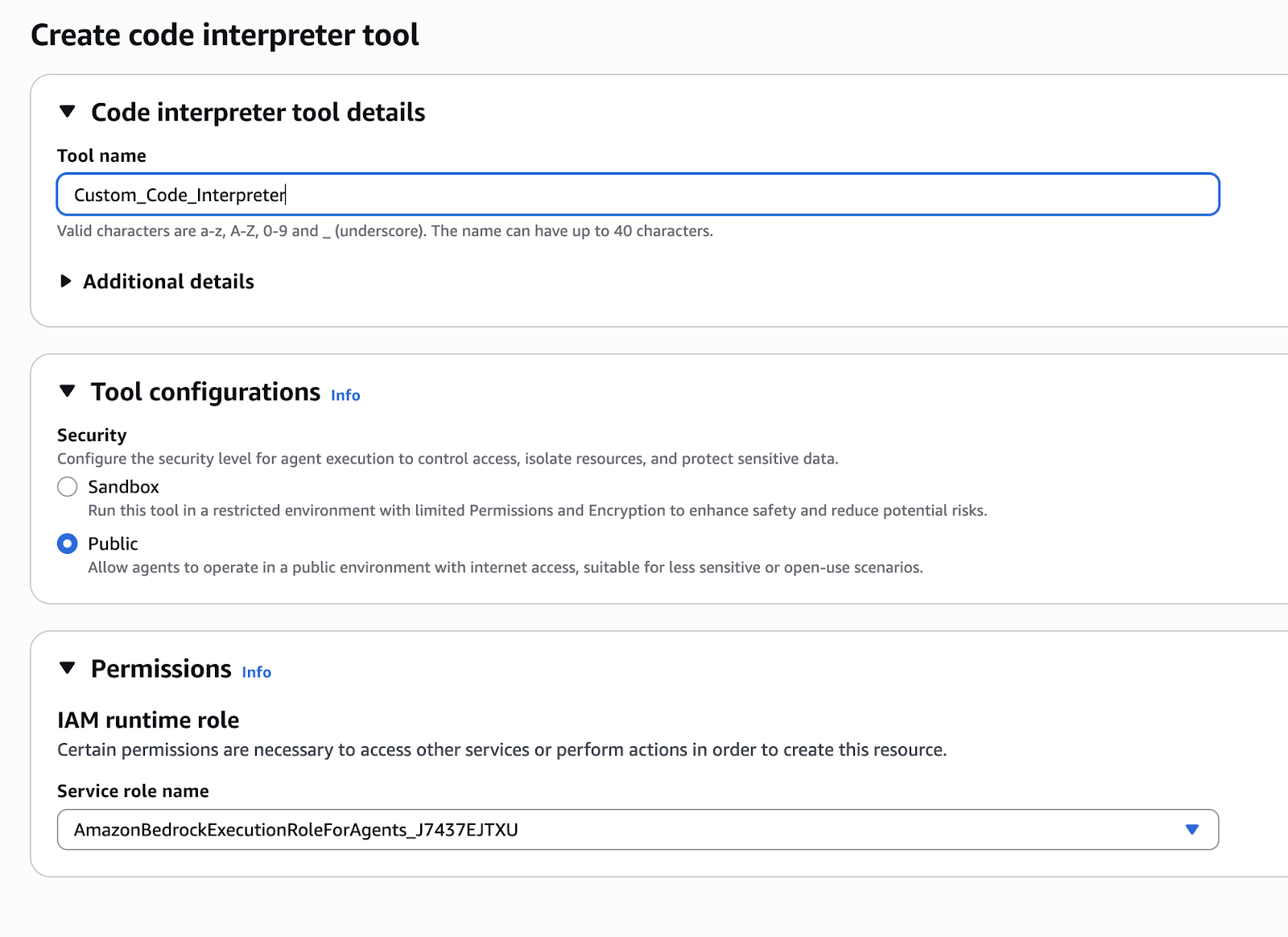Open the Info link beside Tool configurations
The width and height of the screenshot is (1288, 937).
[x=345, y=395]
